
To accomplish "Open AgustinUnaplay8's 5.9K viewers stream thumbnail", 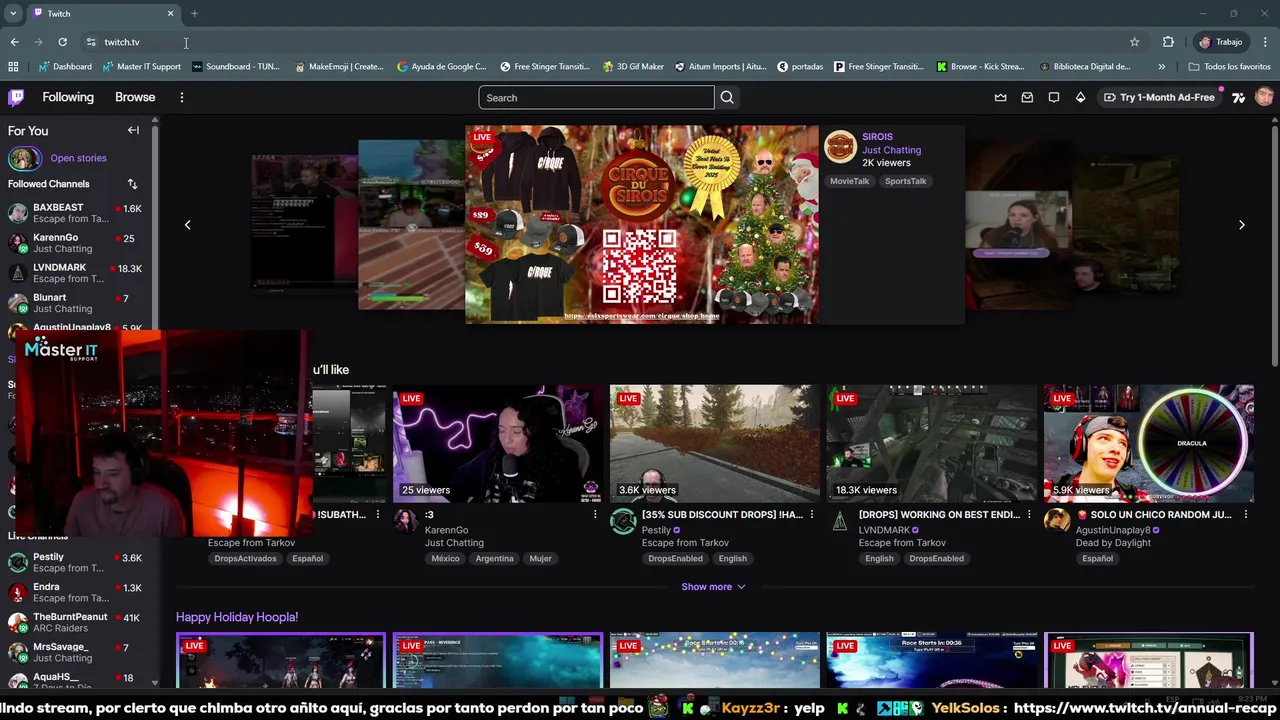I will coord(1149,444).
